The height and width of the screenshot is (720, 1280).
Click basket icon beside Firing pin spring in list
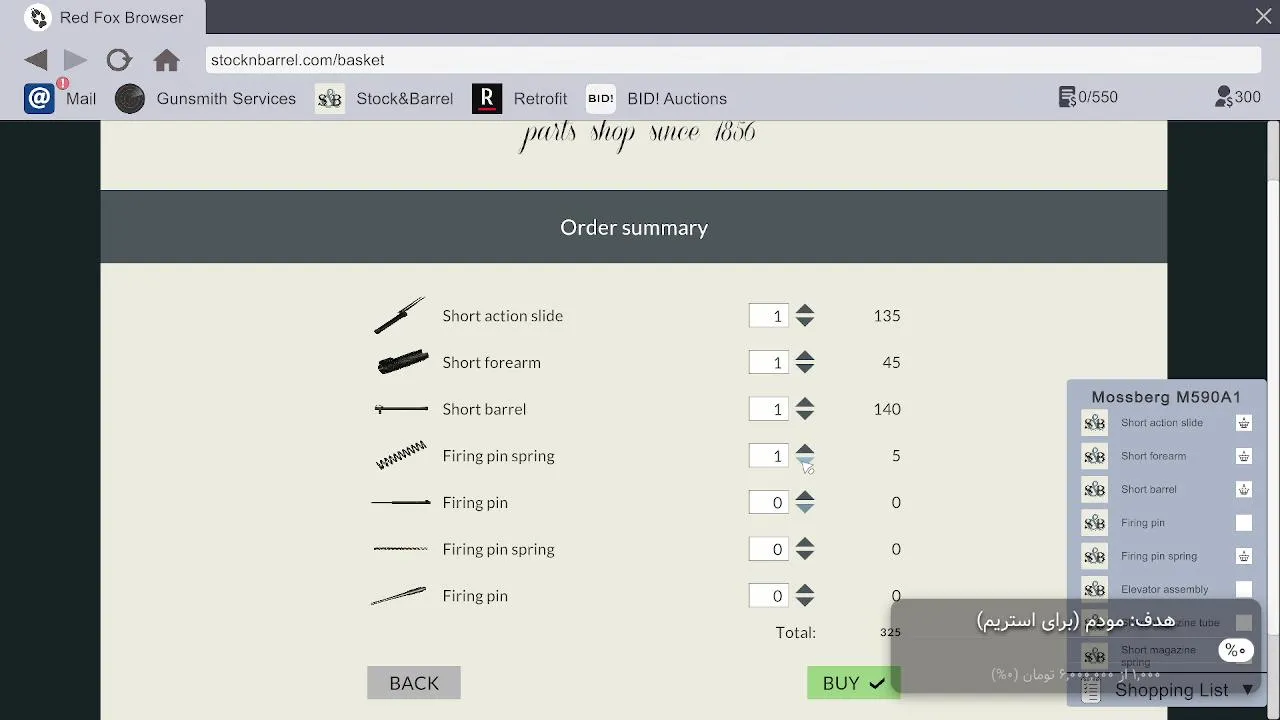pos(1244,556)
